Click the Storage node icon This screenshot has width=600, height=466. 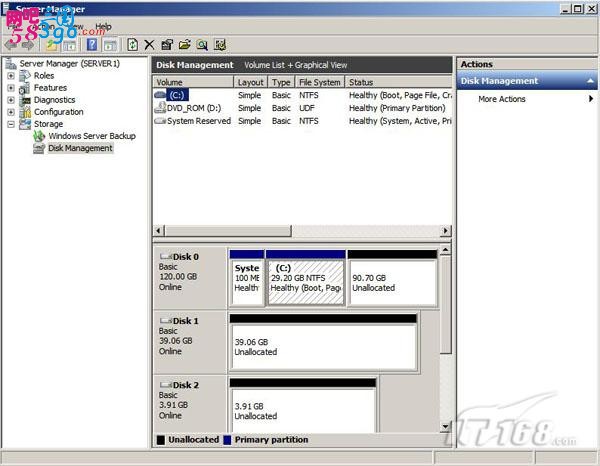(25, 124)
